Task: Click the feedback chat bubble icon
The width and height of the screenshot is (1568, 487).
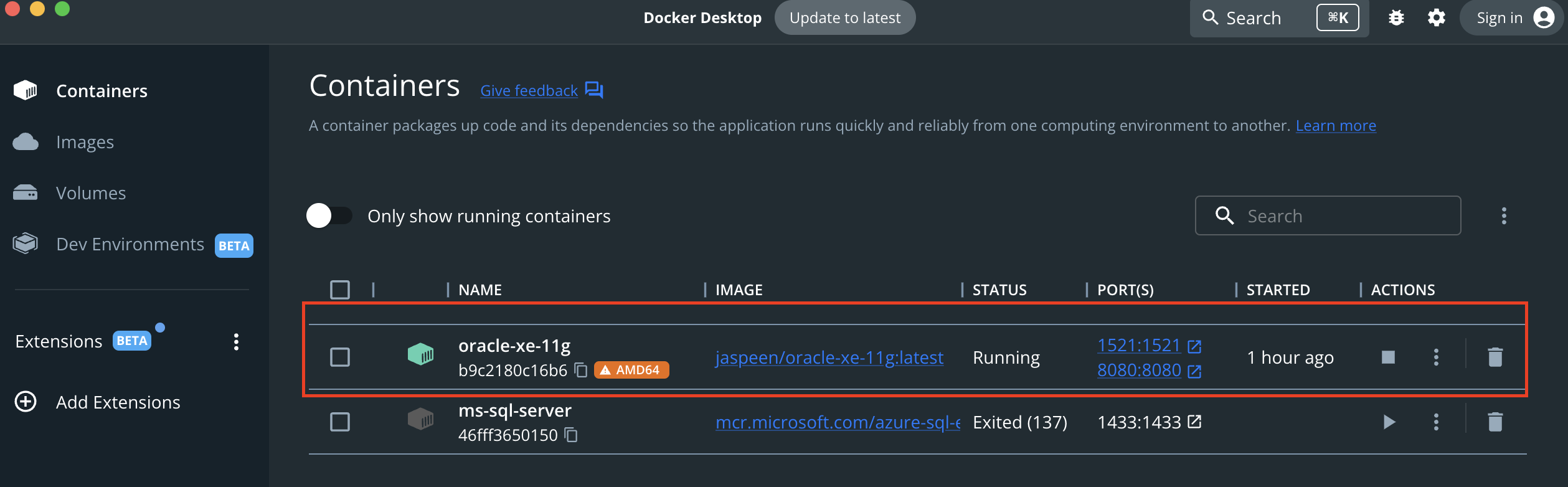Action: (594, 90)
